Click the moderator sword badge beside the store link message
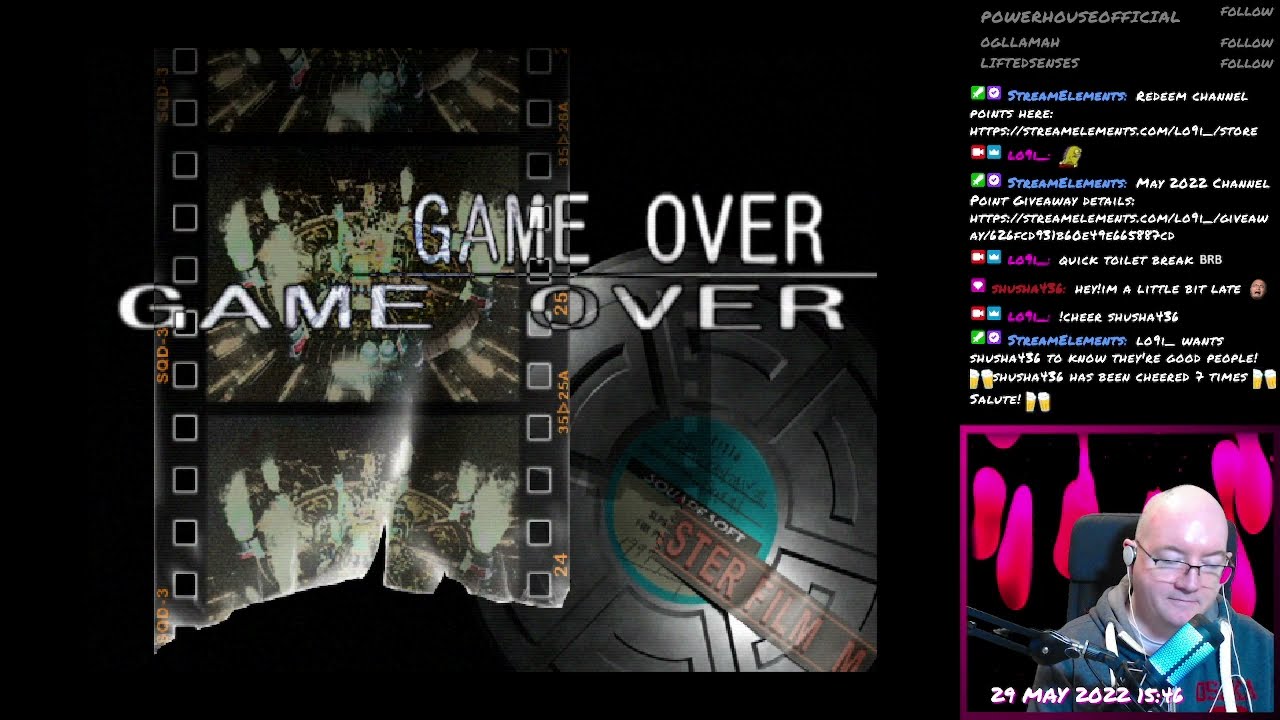This screenshot has width=1280, height=720. pos(977,94)
